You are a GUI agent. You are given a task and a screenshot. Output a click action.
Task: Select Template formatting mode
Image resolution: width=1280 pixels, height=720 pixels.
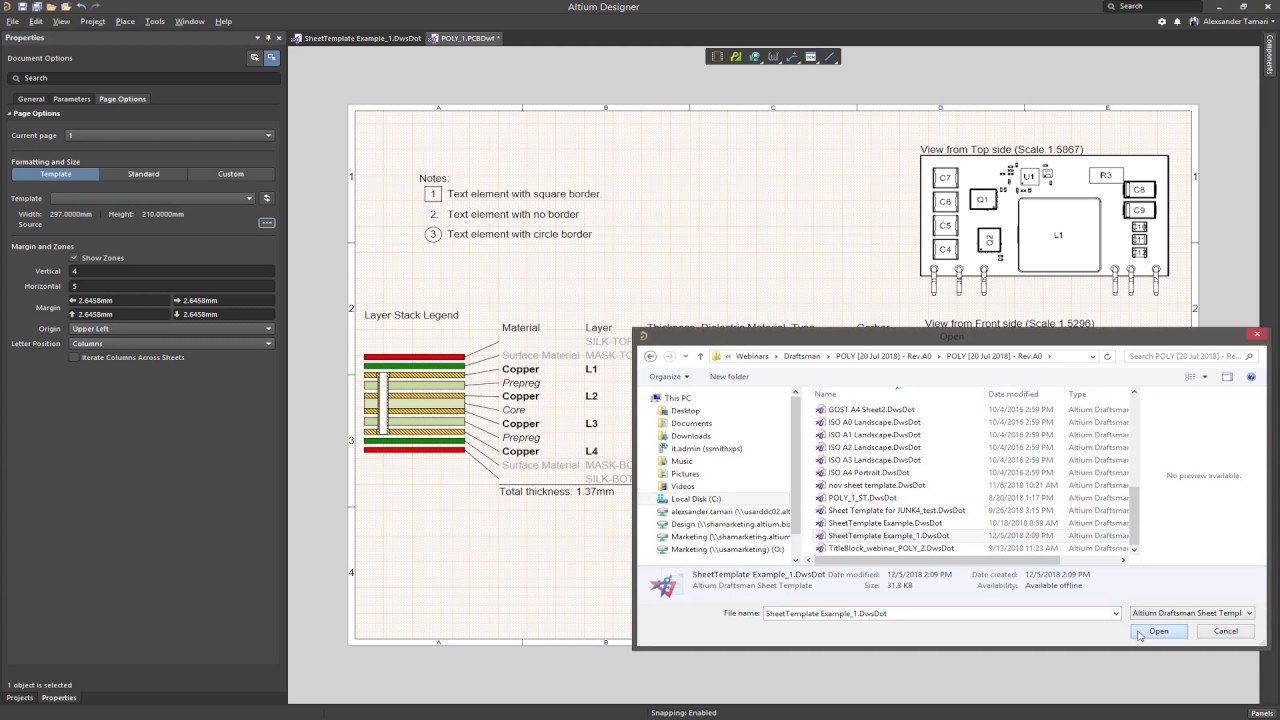(55, 174)
